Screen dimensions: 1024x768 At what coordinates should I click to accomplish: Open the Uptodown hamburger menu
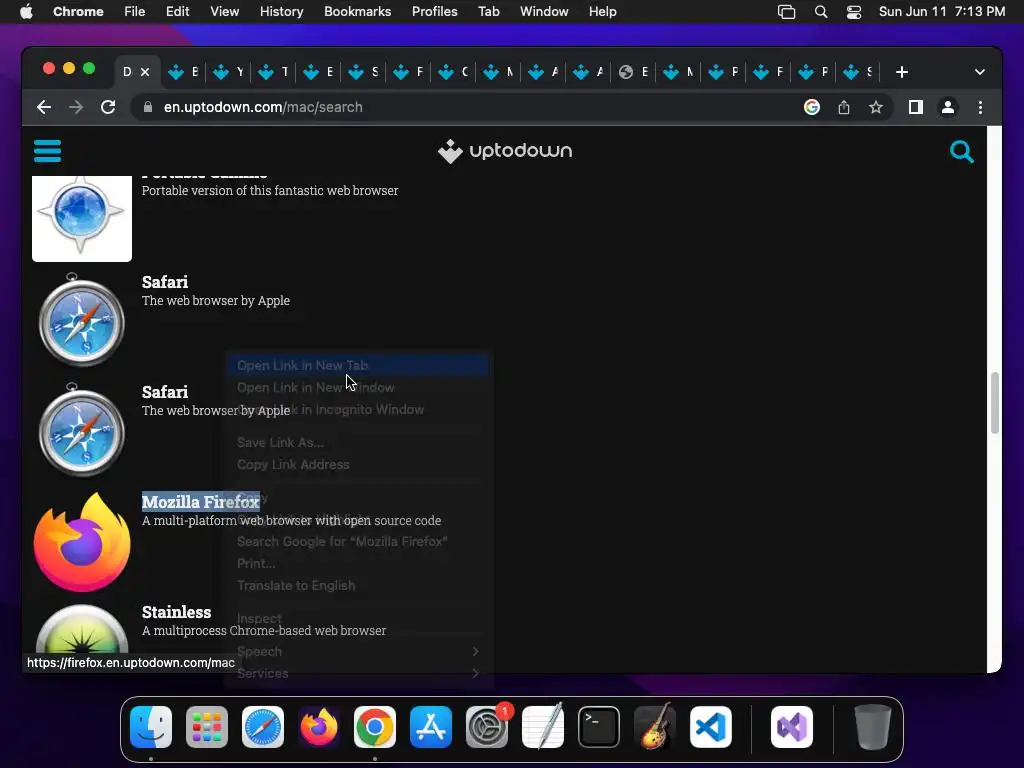47,151
